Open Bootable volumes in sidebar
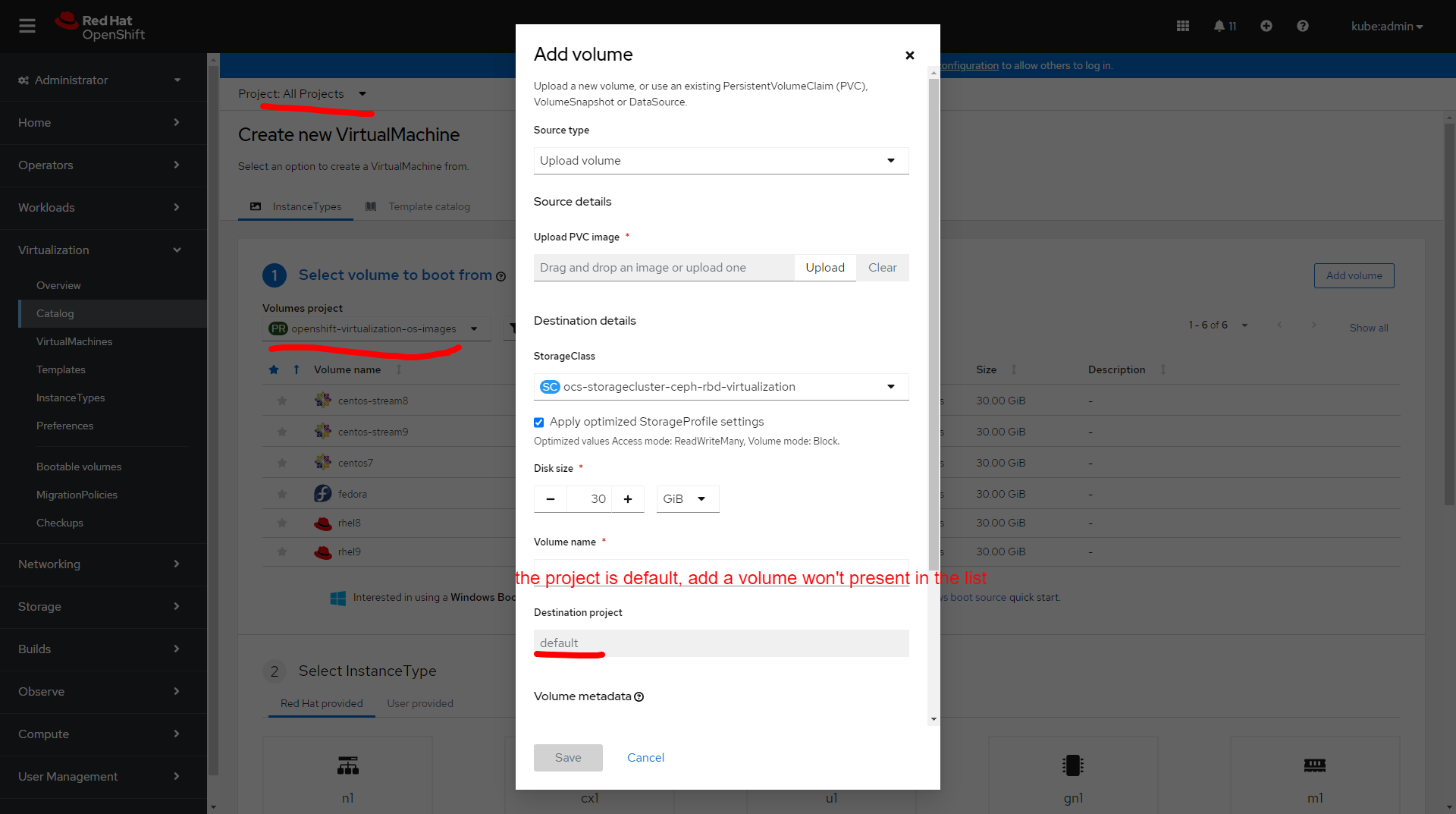 79,467
